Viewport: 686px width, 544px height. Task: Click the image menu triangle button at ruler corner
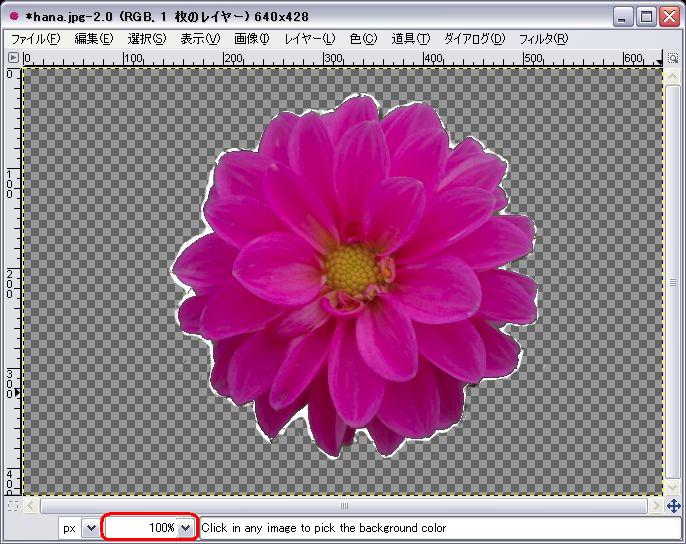(x=13, y=57)
